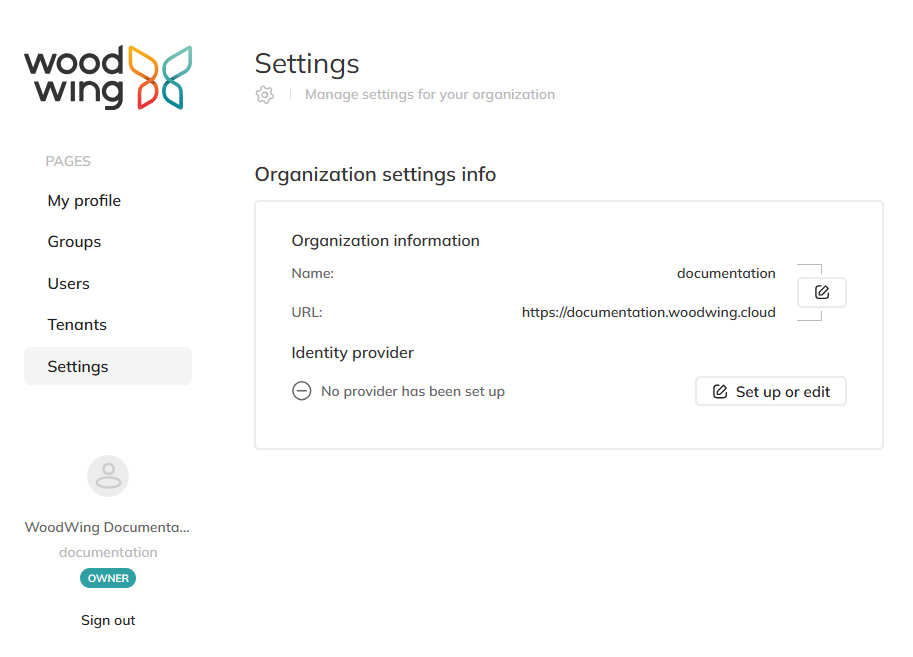Click the user avatar icon above WoodWing Documenta...

107,476
